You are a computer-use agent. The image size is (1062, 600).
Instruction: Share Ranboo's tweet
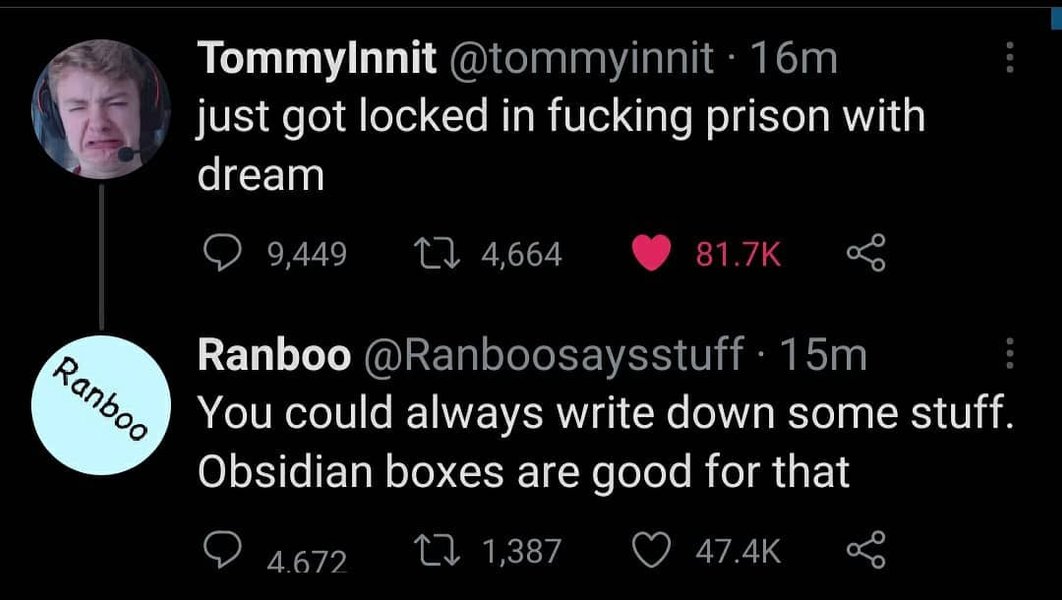click(866, 549)
